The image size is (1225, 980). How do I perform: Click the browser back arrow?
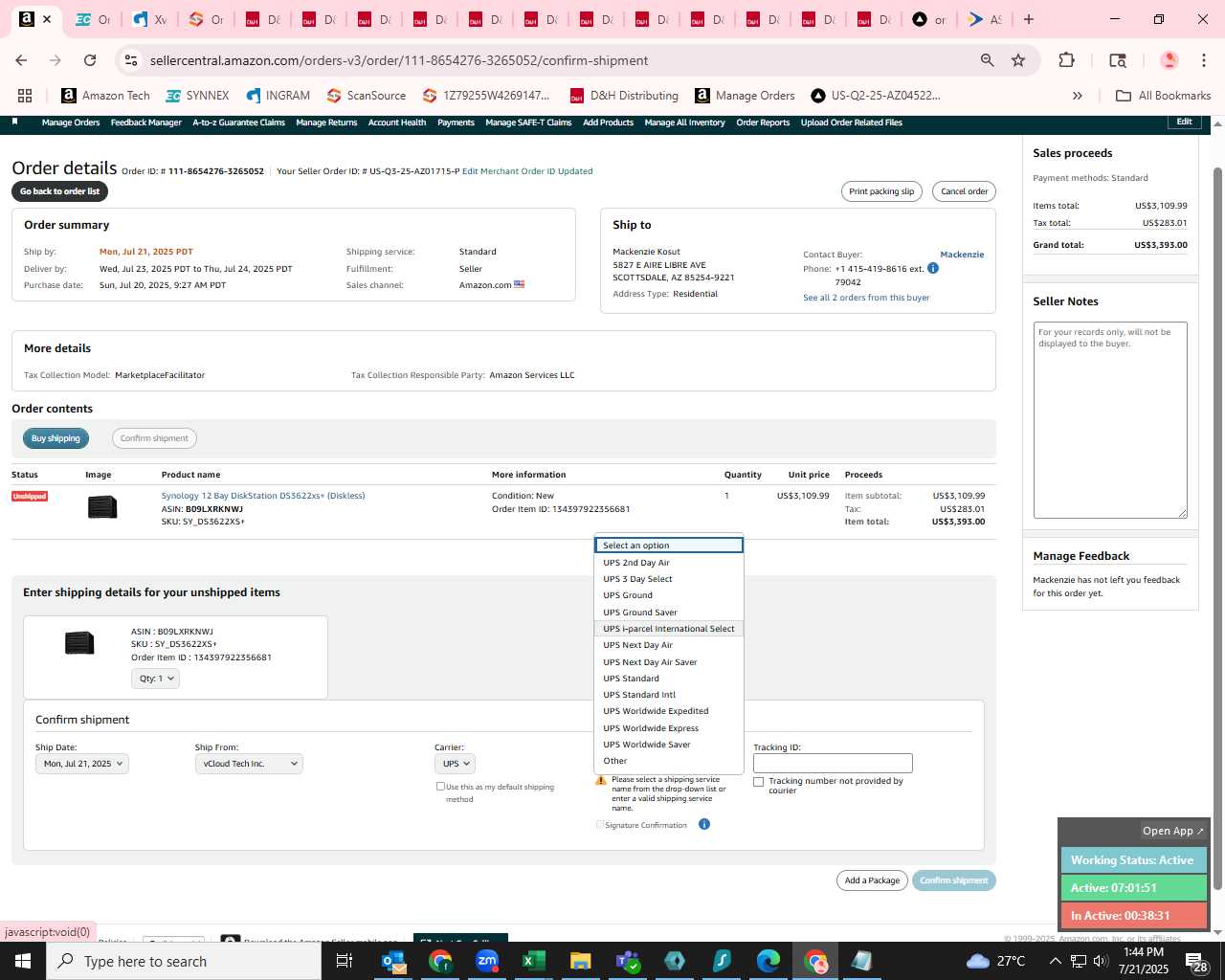[21, 60]
